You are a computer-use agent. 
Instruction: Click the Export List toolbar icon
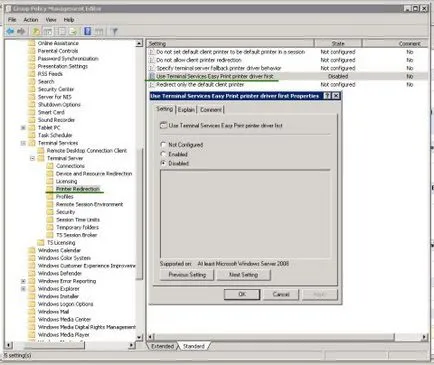[73, 32]
